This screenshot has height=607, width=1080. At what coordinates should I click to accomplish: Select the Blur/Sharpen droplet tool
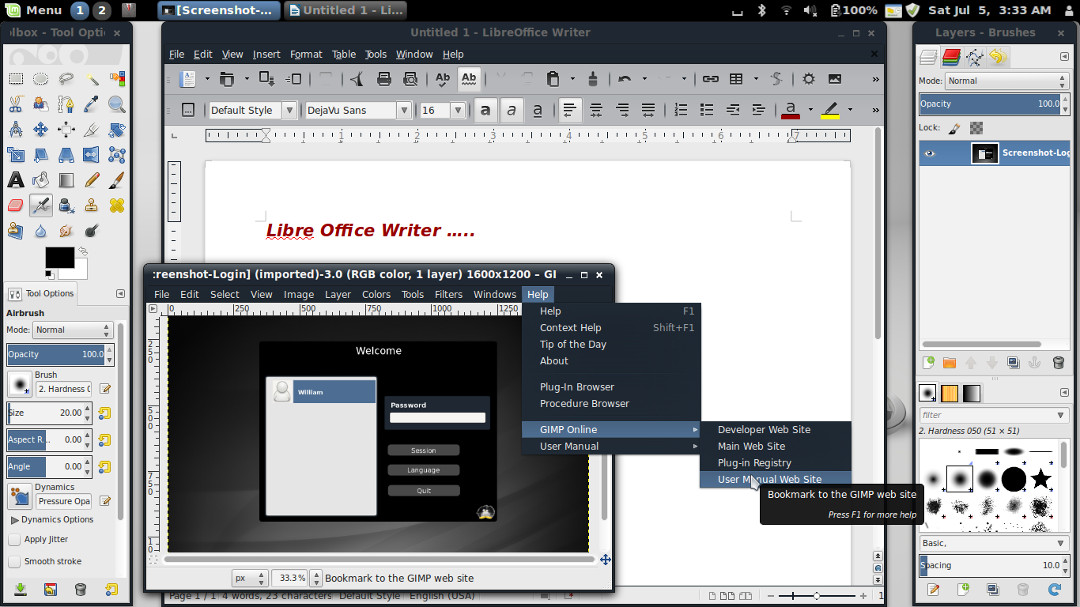[41, 231]
